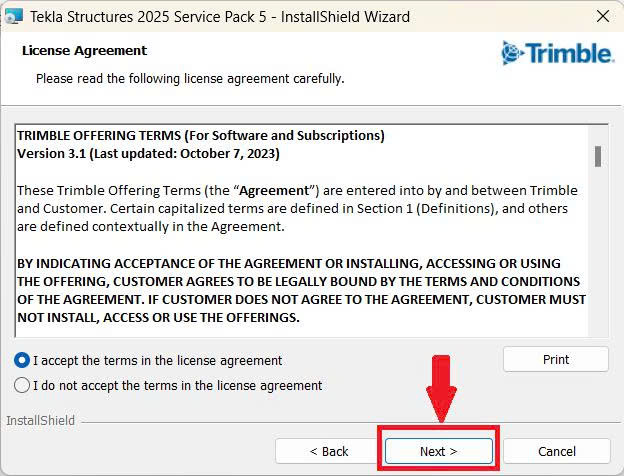
Task: Click the "Version 3.1" line in the license text
Action: 148,154
